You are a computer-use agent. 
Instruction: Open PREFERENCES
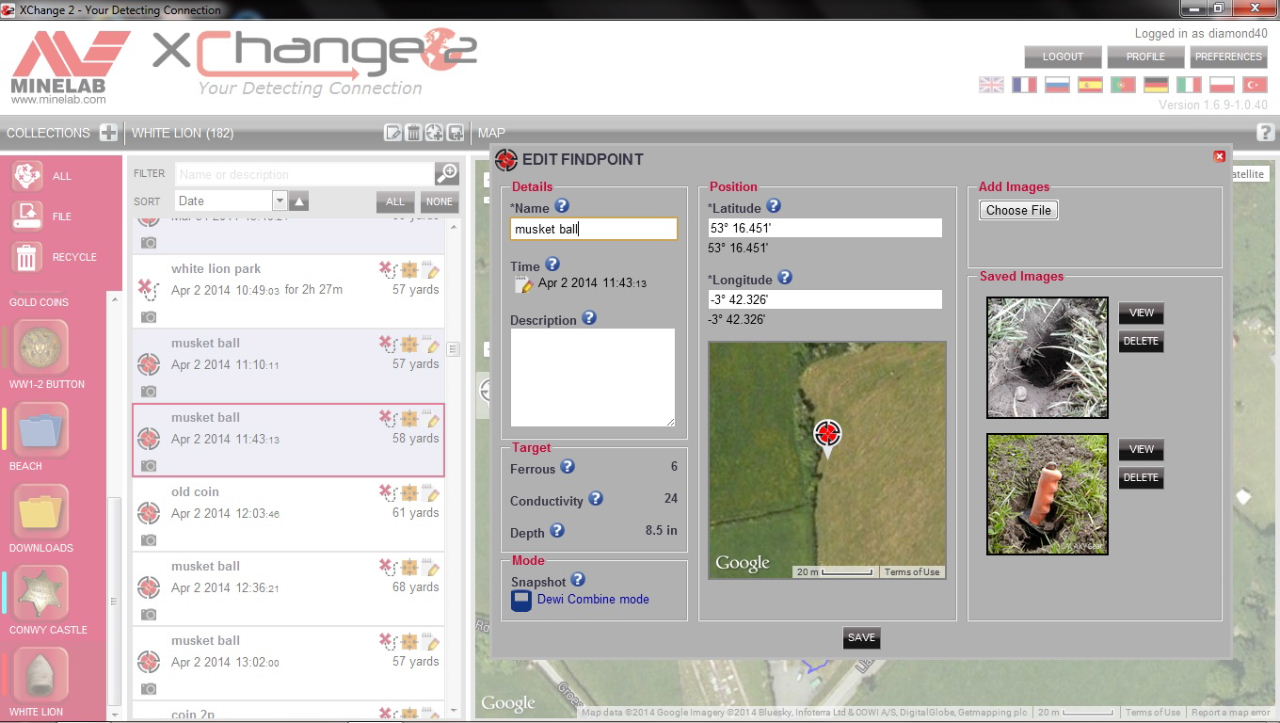[1228, 57]
